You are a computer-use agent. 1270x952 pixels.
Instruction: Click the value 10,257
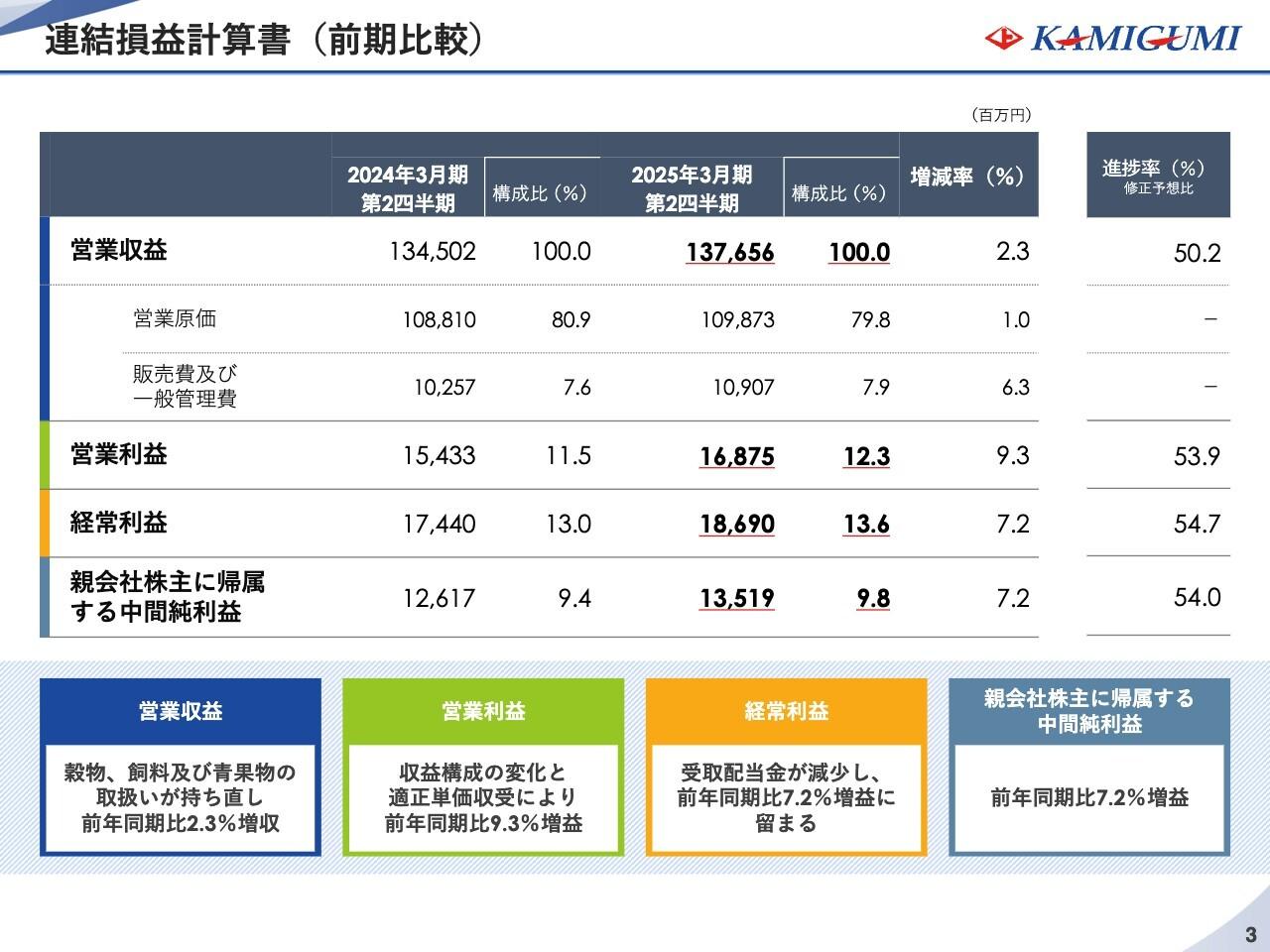[444, 387]
